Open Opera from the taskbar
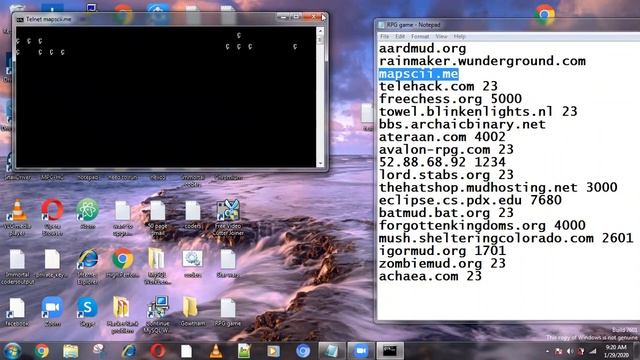 [x=158, y=351]
